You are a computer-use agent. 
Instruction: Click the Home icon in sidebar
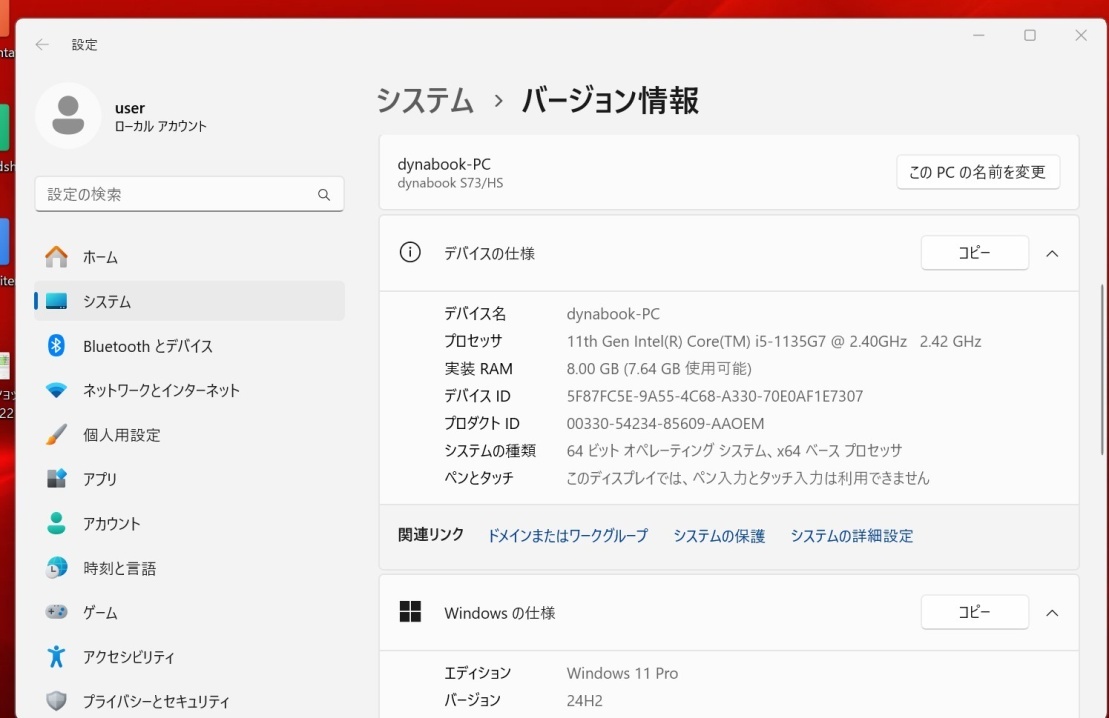pos(57,257)
